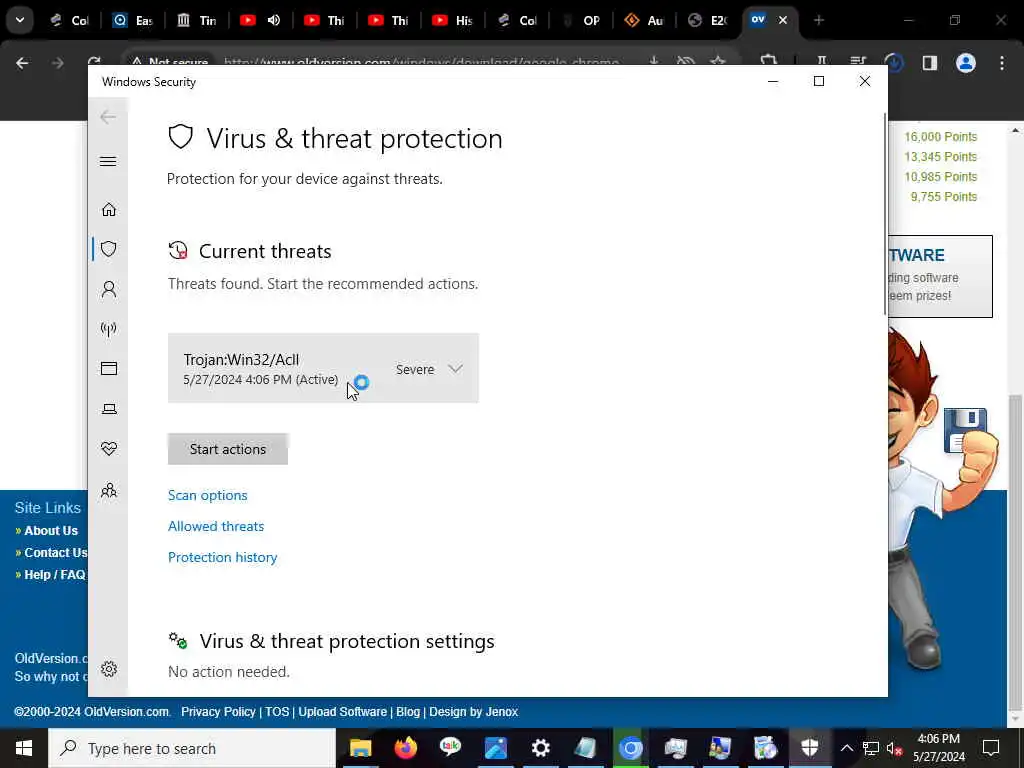Click Chrome forward navigation arrow
The image size is (1024, 768).
[57, 63]
